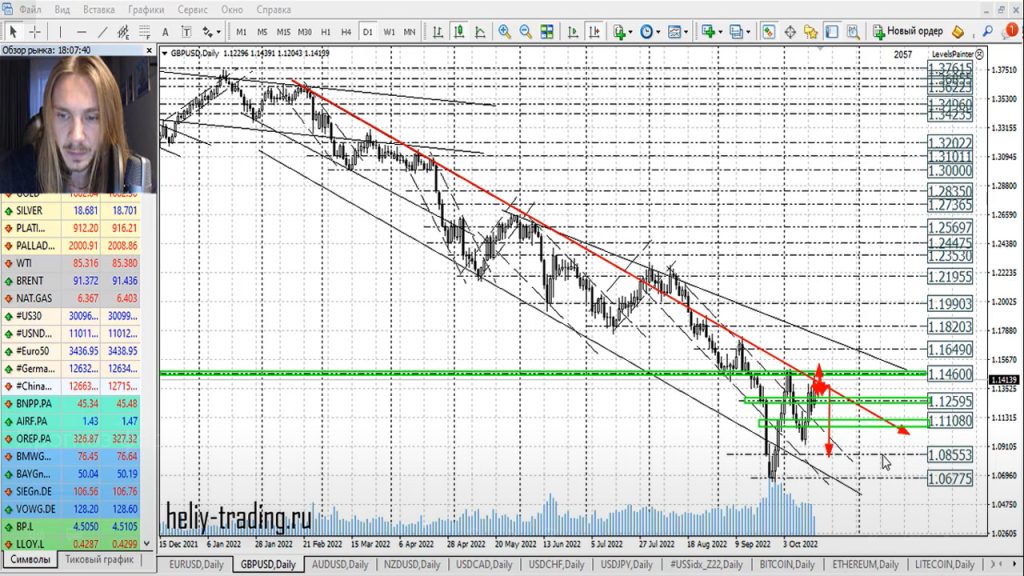Zoom in on the chart
The image size is (1024, 576).
504,31
